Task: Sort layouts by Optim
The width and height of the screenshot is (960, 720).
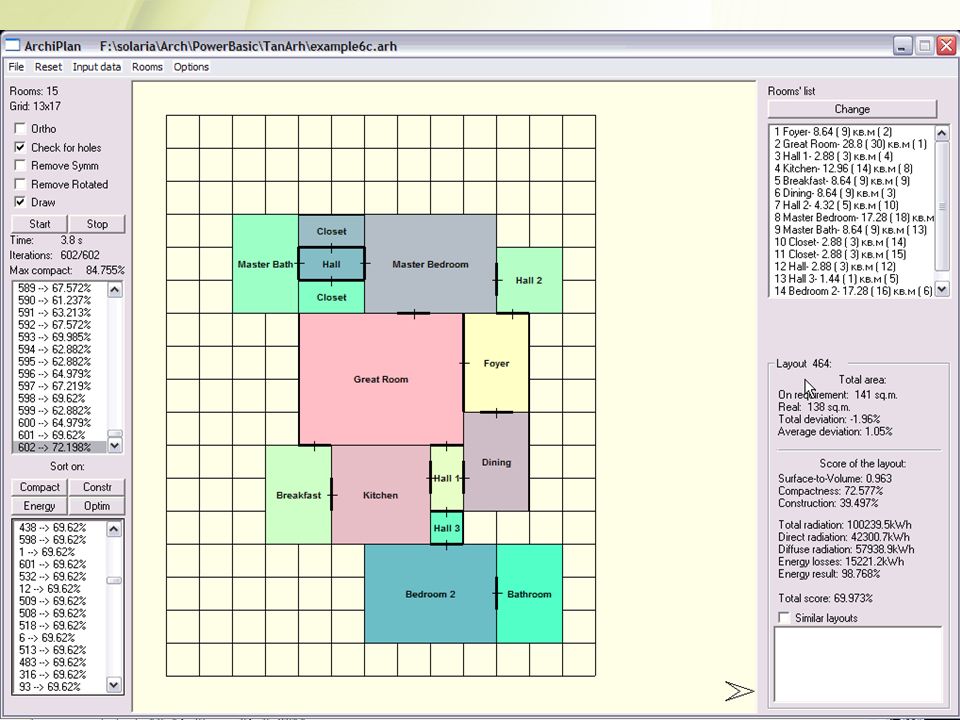Action: pos(97,506)
